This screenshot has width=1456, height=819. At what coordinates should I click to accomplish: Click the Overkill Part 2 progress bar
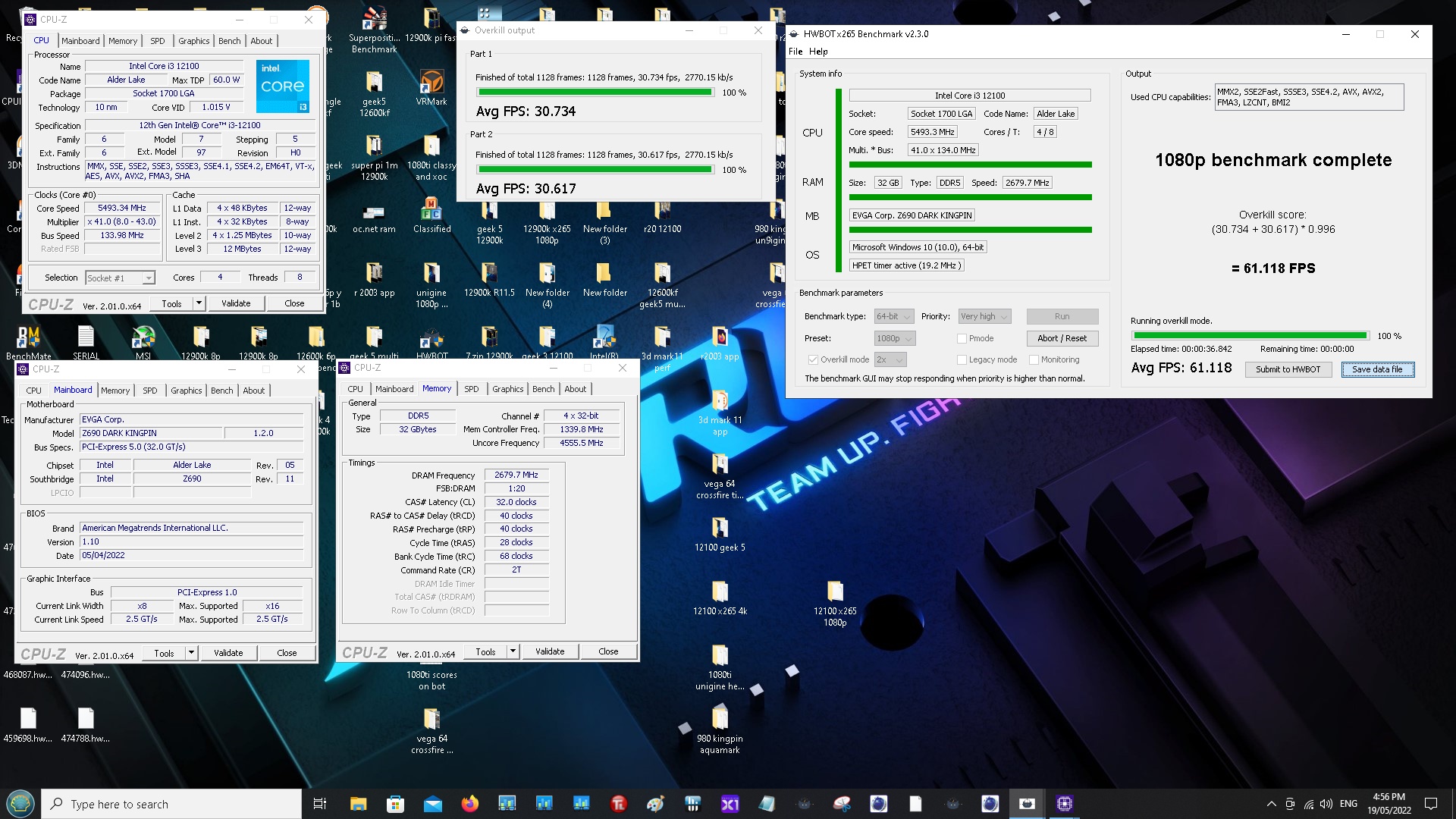[x=595, y=170]
